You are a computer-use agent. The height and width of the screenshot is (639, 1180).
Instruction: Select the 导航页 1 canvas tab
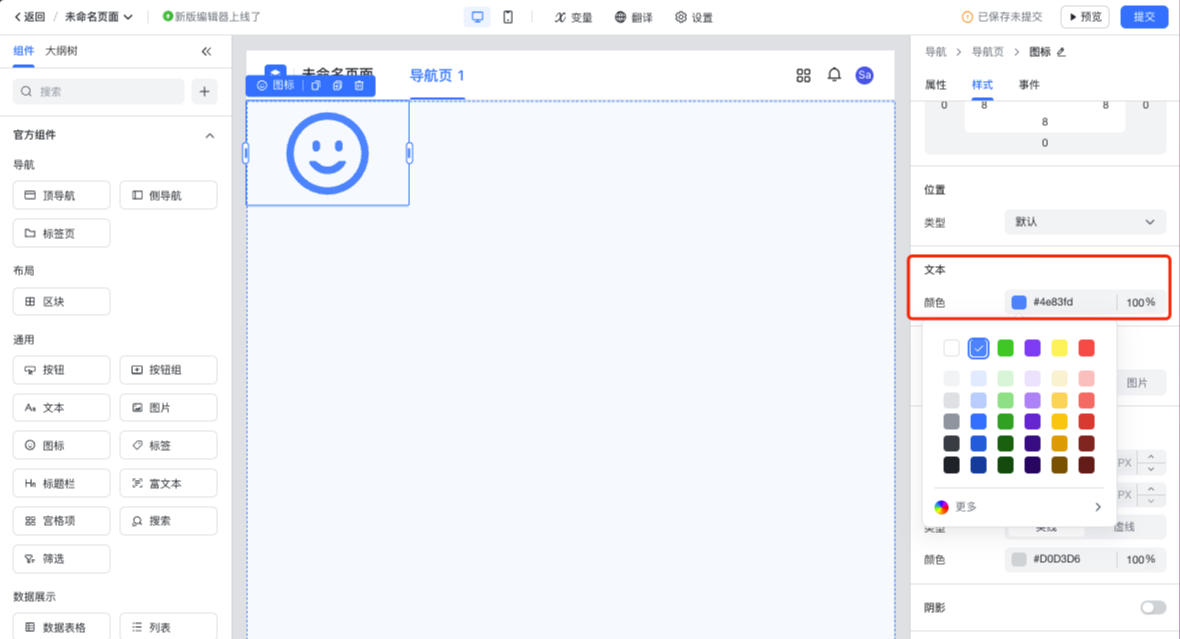(436, 75)
